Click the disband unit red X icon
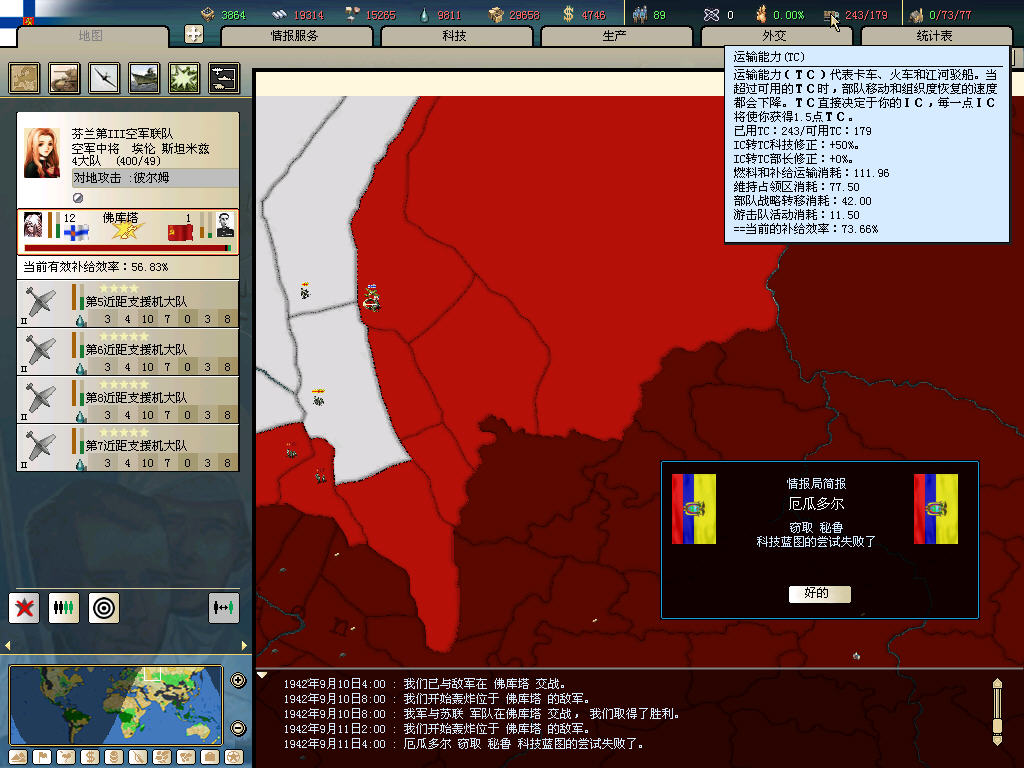This screenshot has height=768, width=1024. coord(24,608)
